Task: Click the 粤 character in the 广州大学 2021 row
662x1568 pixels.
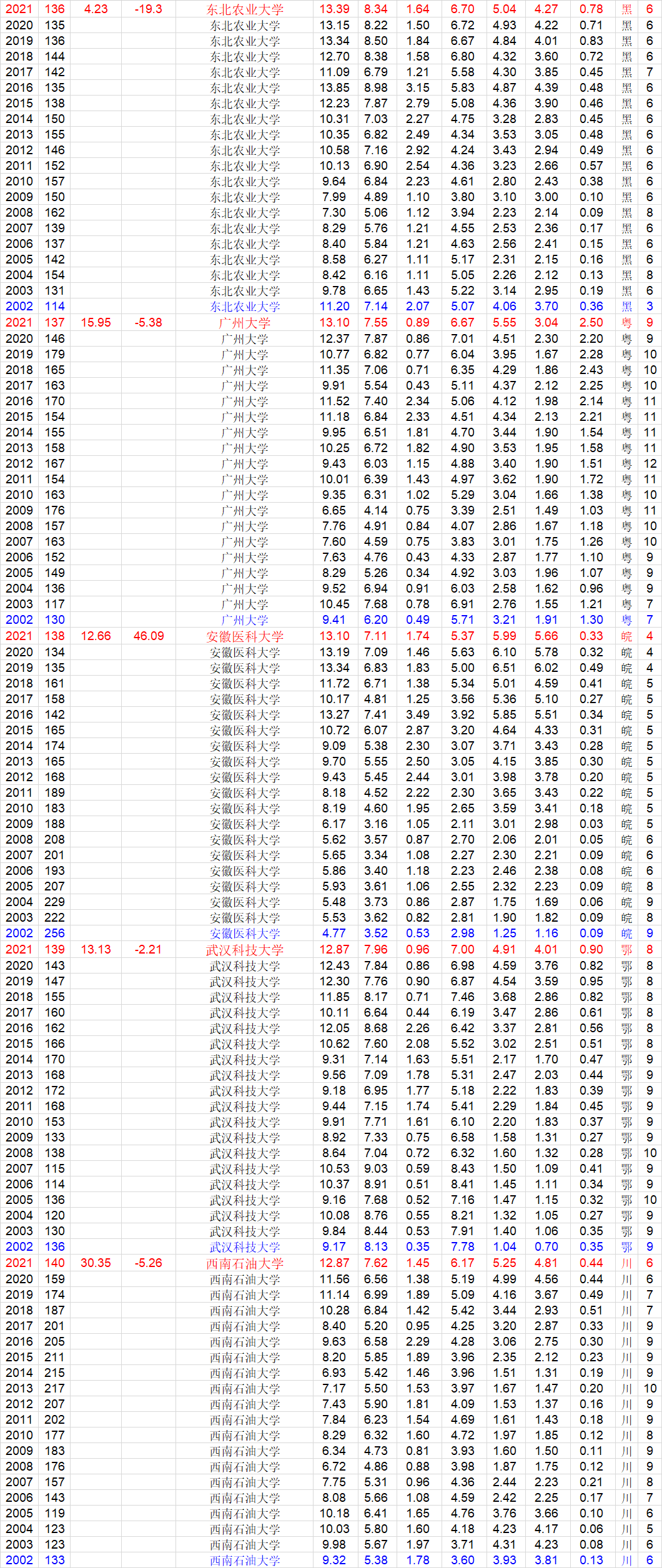Action: (627, 323)
